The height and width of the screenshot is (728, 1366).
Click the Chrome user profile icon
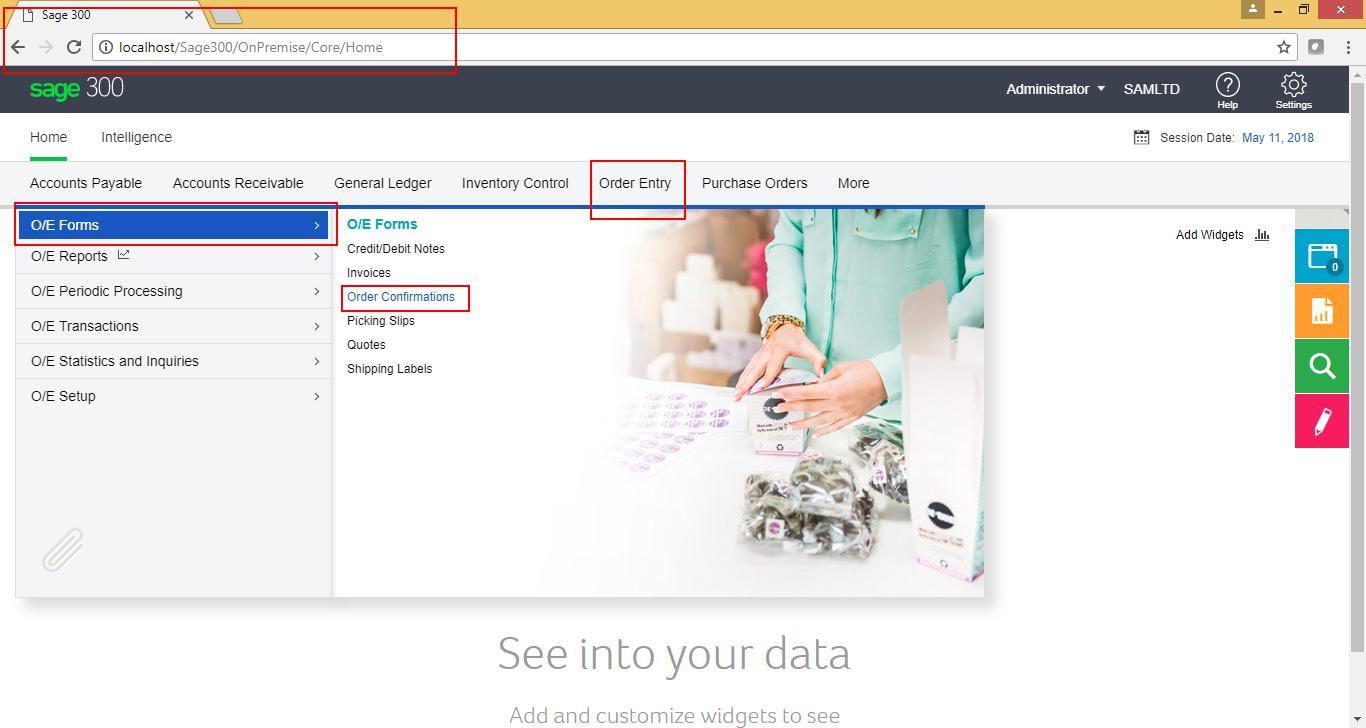coord(1253,9)
